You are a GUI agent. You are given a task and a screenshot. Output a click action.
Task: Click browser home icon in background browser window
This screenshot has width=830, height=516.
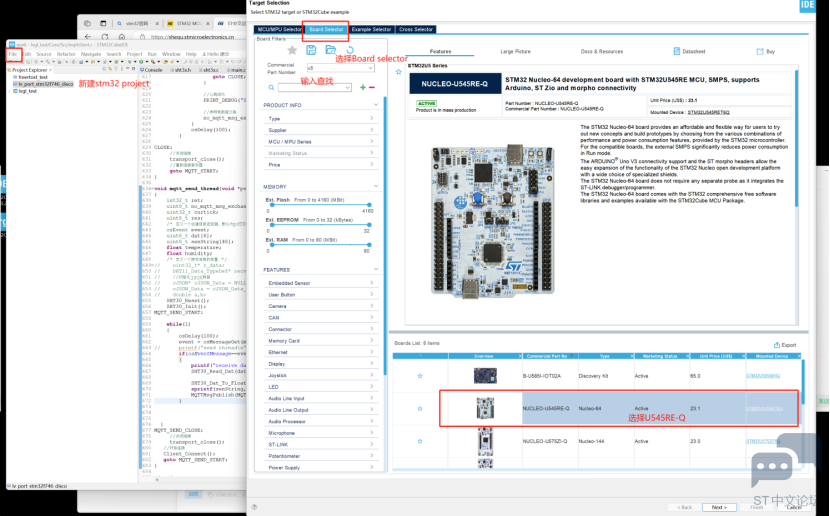pos(122,37)
